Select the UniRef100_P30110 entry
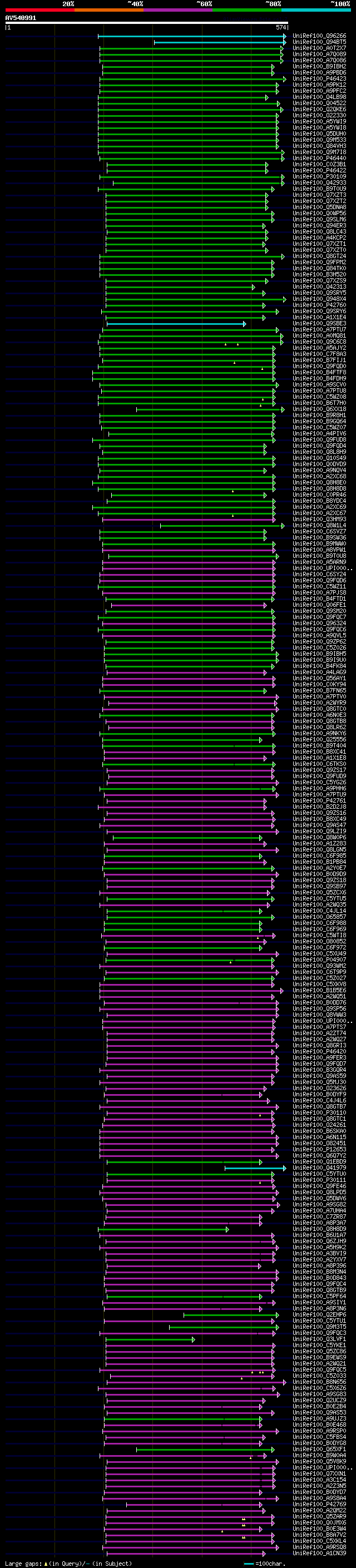356x1568 pixels. coord(319,1114)
